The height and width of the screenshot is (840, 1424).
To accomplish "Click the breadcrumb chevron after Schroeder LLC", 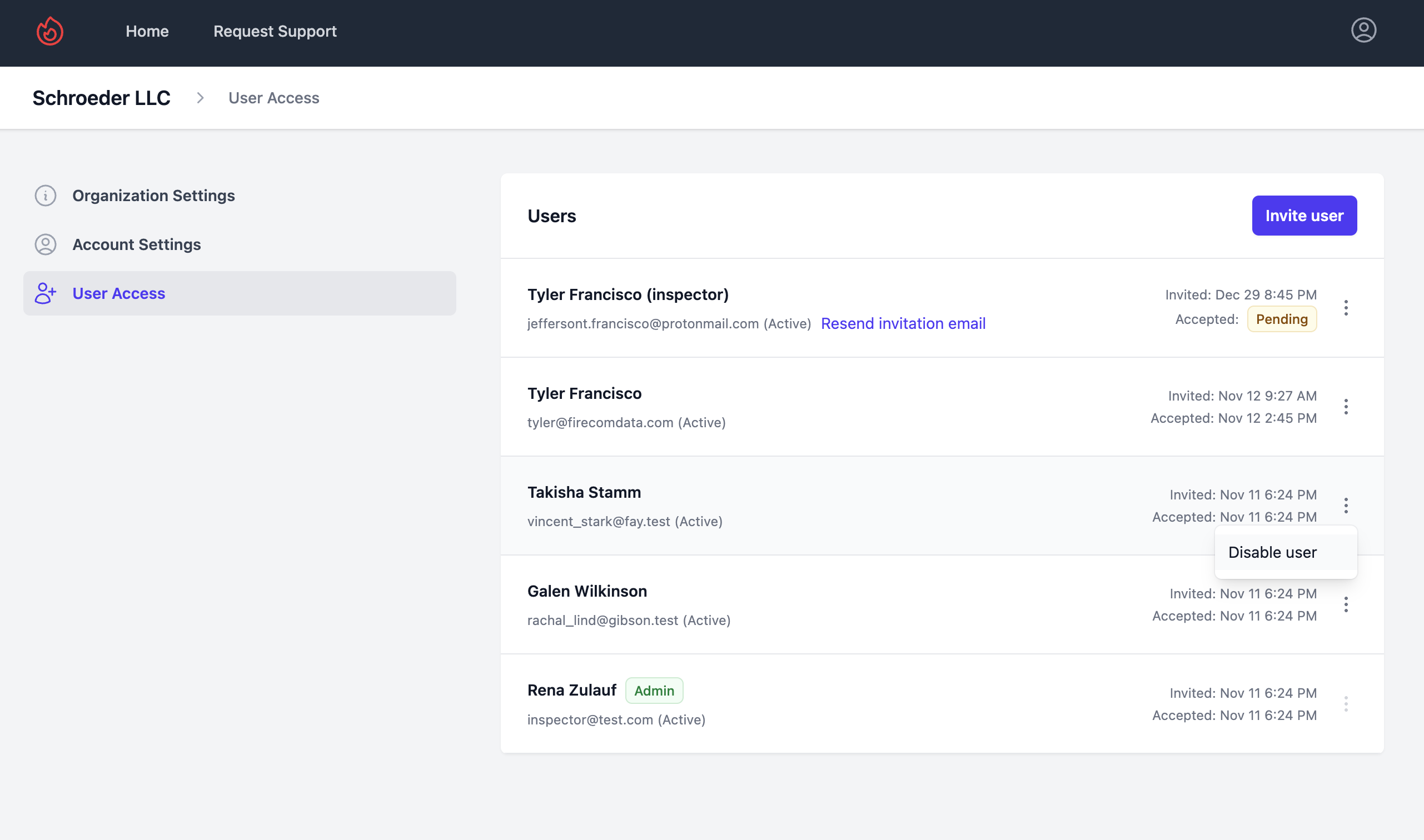I will click(x=200, y=97).
